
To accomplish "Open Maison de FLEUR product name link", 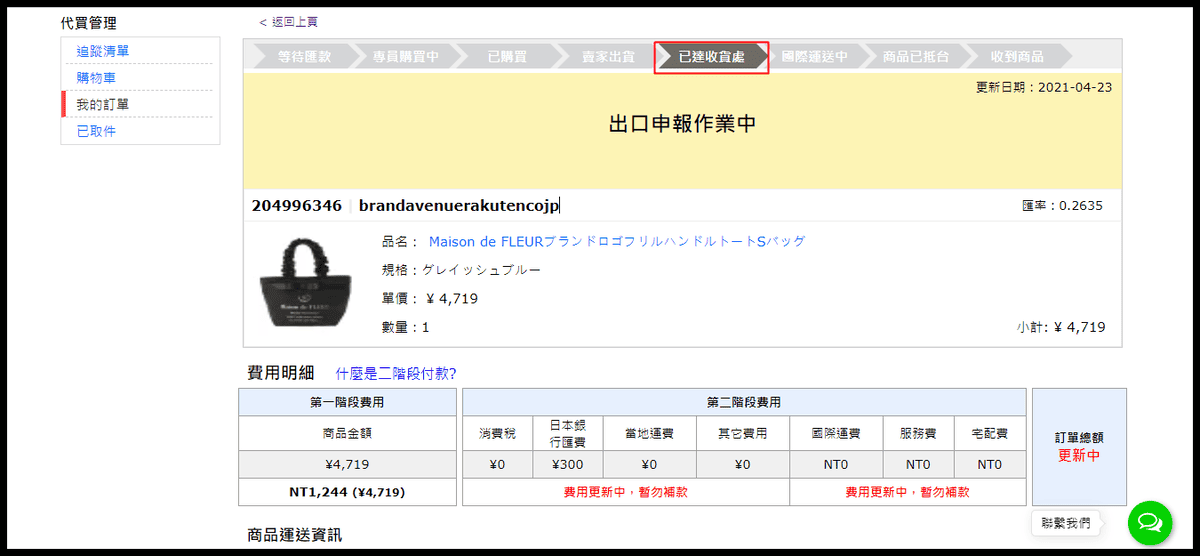I will (617, 241).
